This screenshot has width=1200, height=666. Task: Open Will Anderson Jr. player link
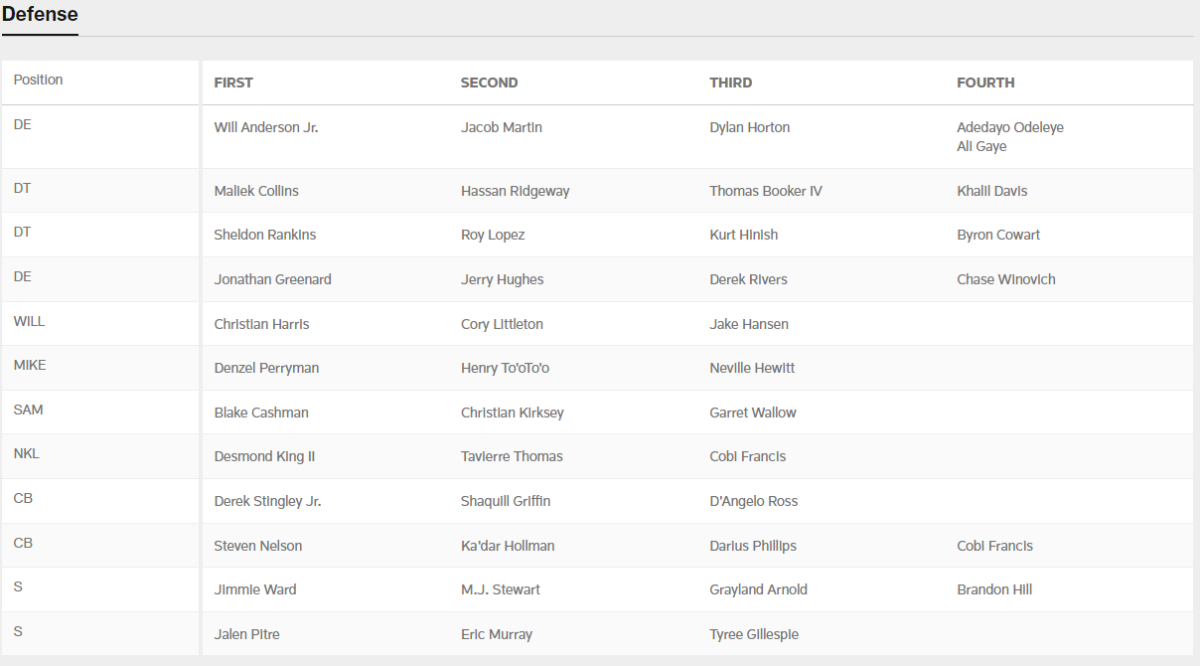click(x=266, y=128)
